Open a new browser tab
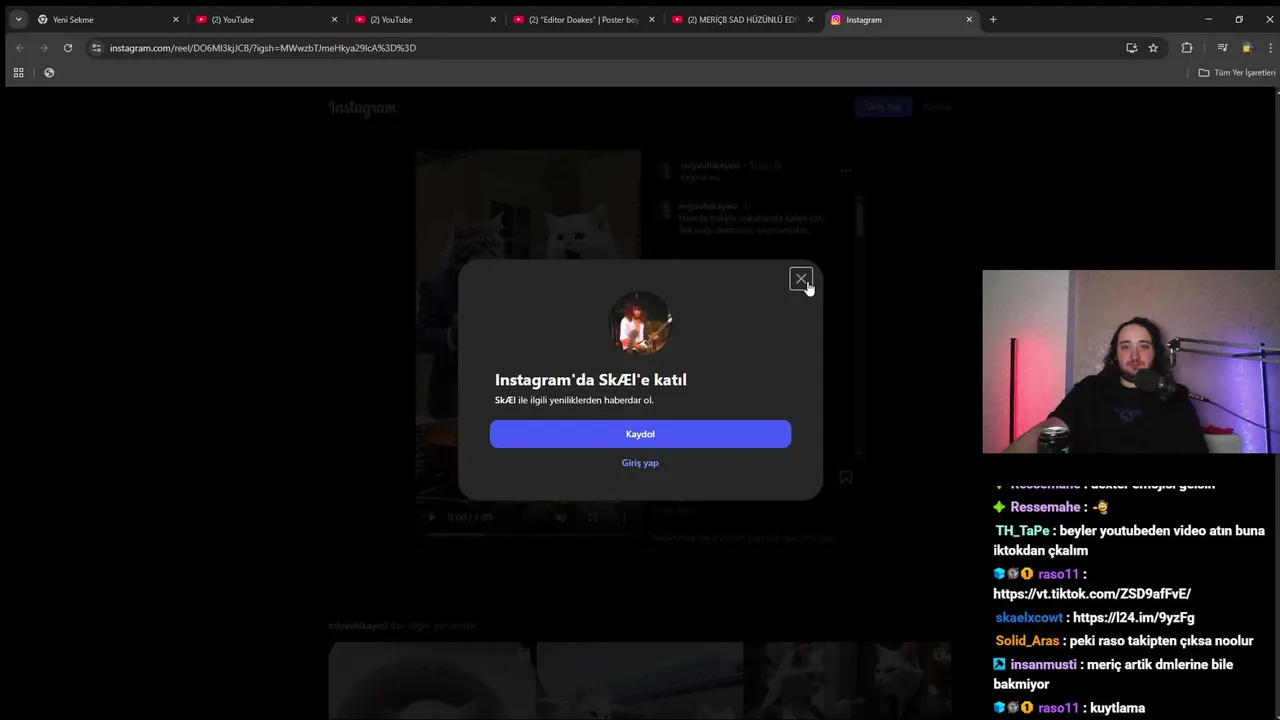The width and height of the screenshot is (1280, 720). (x=993, y=19)
